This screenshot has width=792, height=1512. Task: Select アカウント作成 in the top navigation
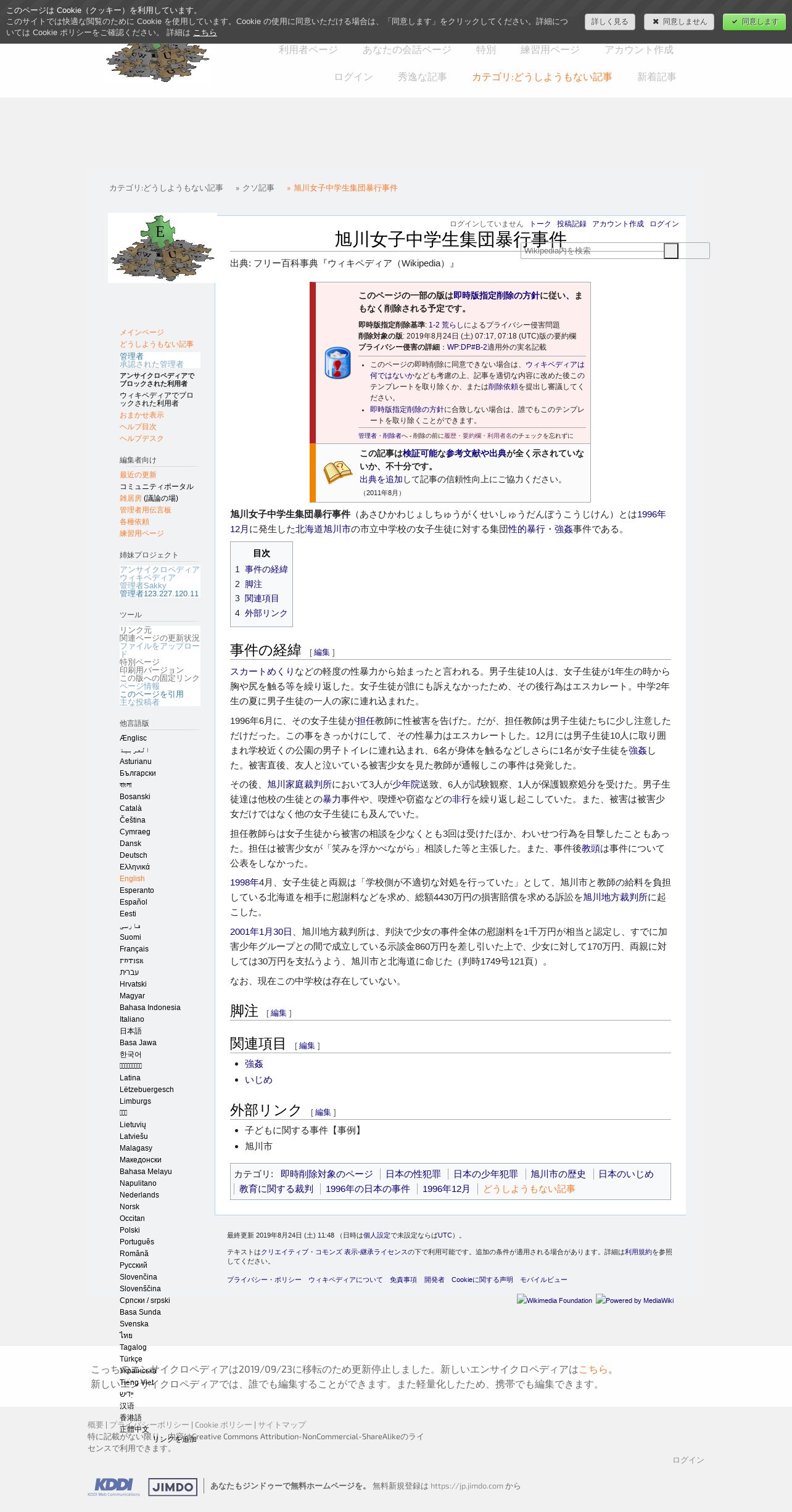click(639, 50)
